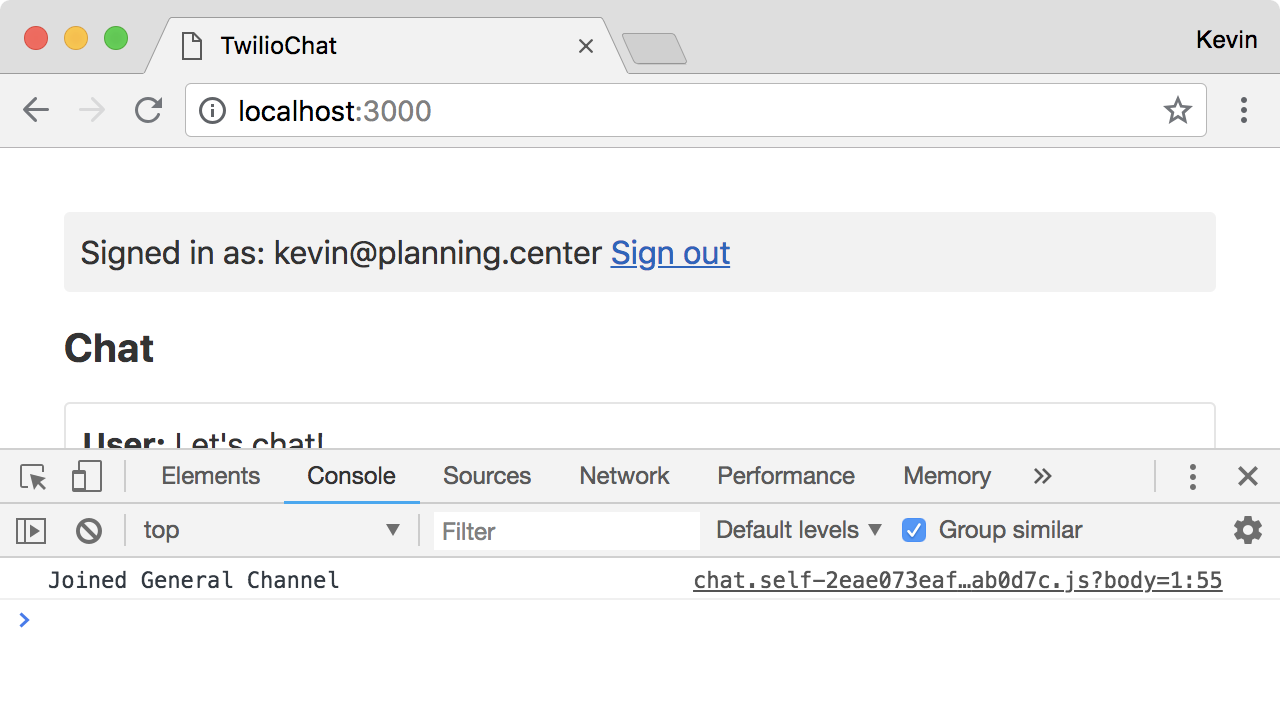Select the inspect element picker icon
The image size is (1280, 724).
tap(34, 477)
